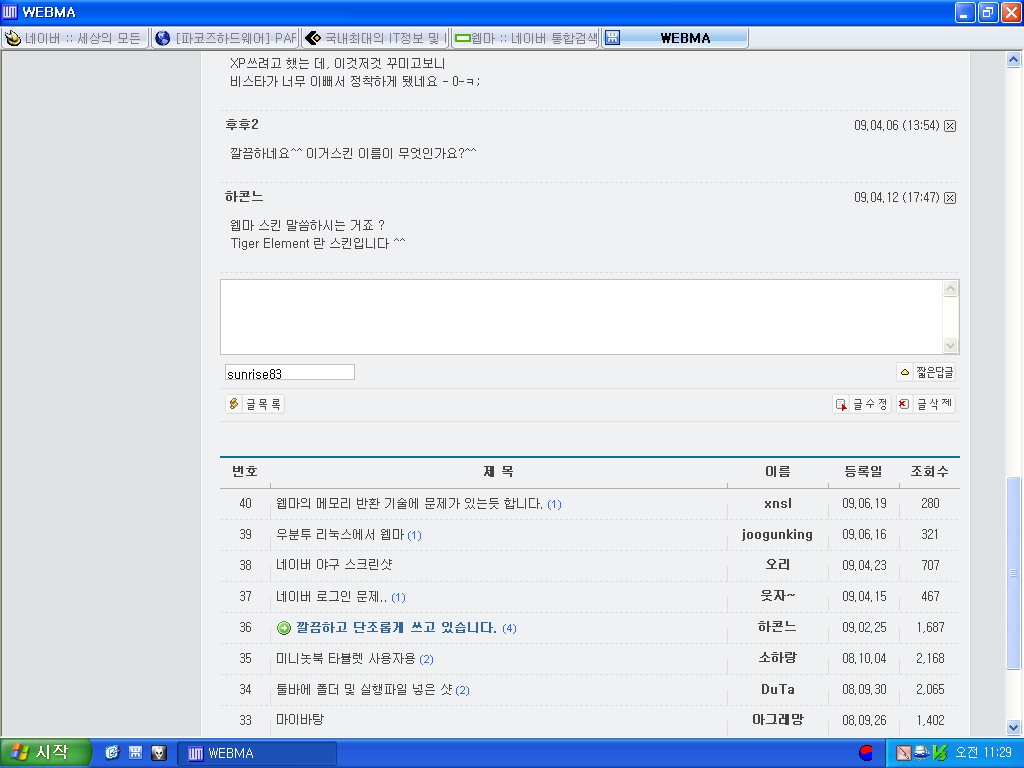The image size is (1024, 768).
Task: Open post 웹마의 메모리 반환 기술에 문제가
Action: tap(409, 504)
